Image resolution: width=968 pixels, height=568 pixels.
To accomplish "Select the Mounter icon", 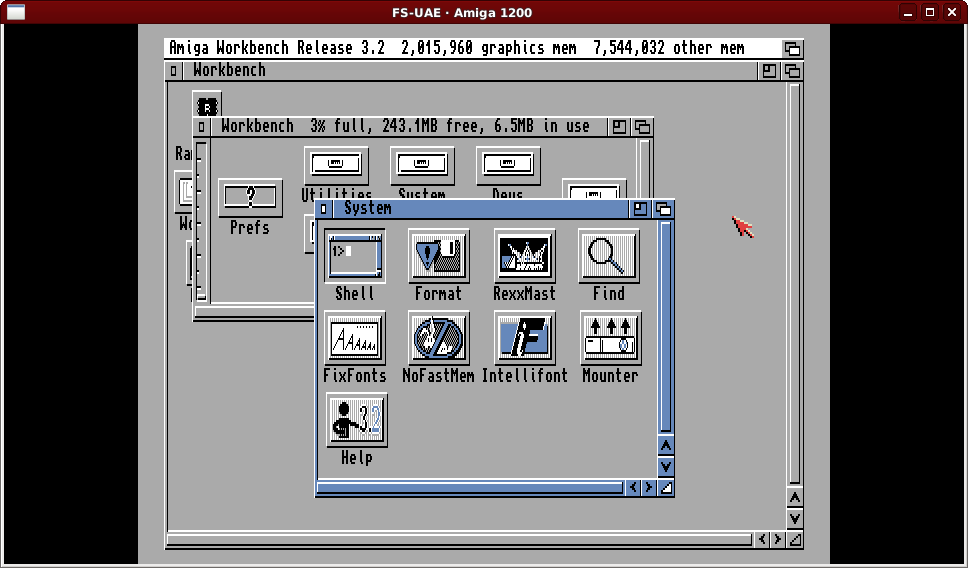I will [611, 338].
